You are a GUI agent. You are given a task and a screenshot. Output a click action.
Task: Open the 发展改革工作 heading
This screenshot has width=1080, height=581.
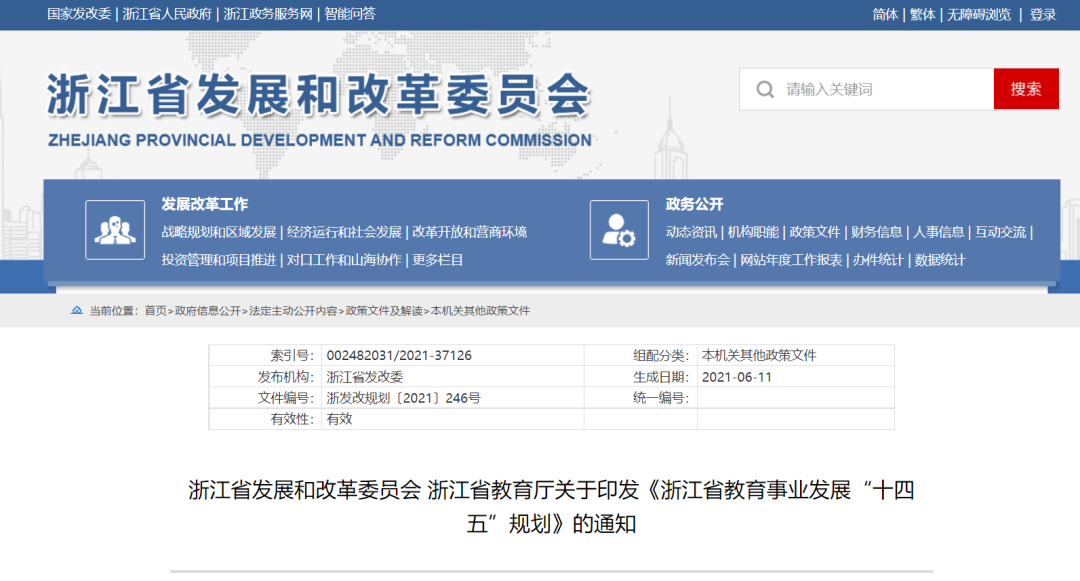205,204
